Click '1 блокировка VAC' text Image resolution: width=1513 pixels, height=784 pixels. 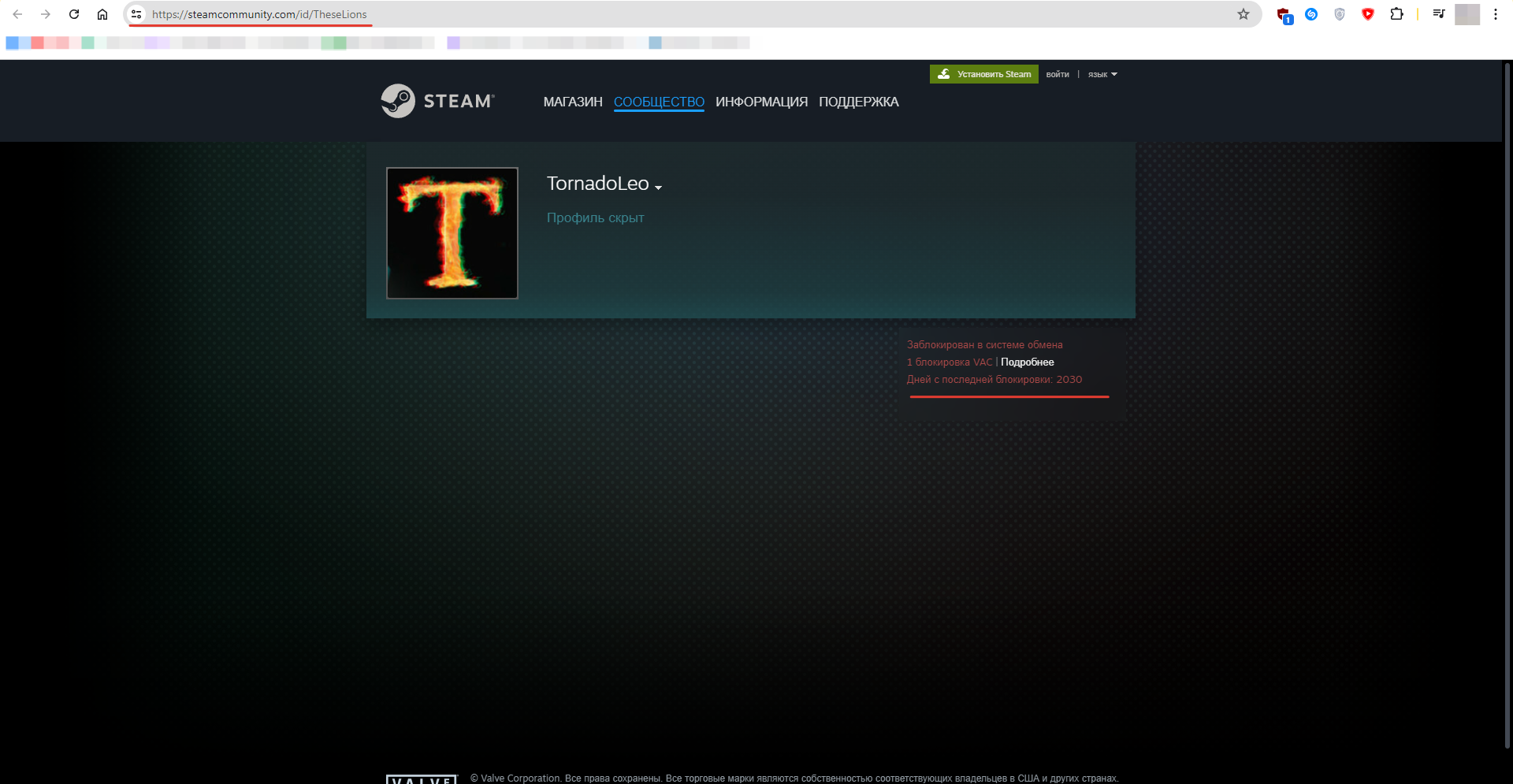pyautogui.click(x=950, y=362)
